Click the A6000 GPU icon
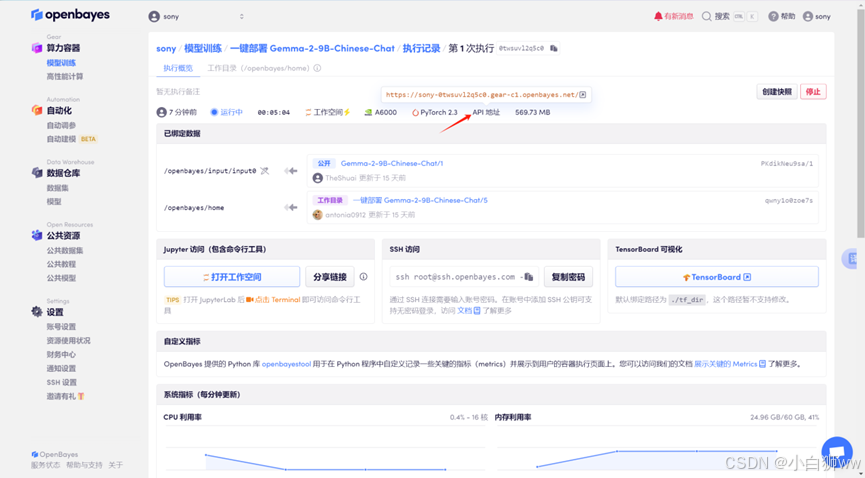The height and width of the screenshot is (478, 865). point(368,113)
